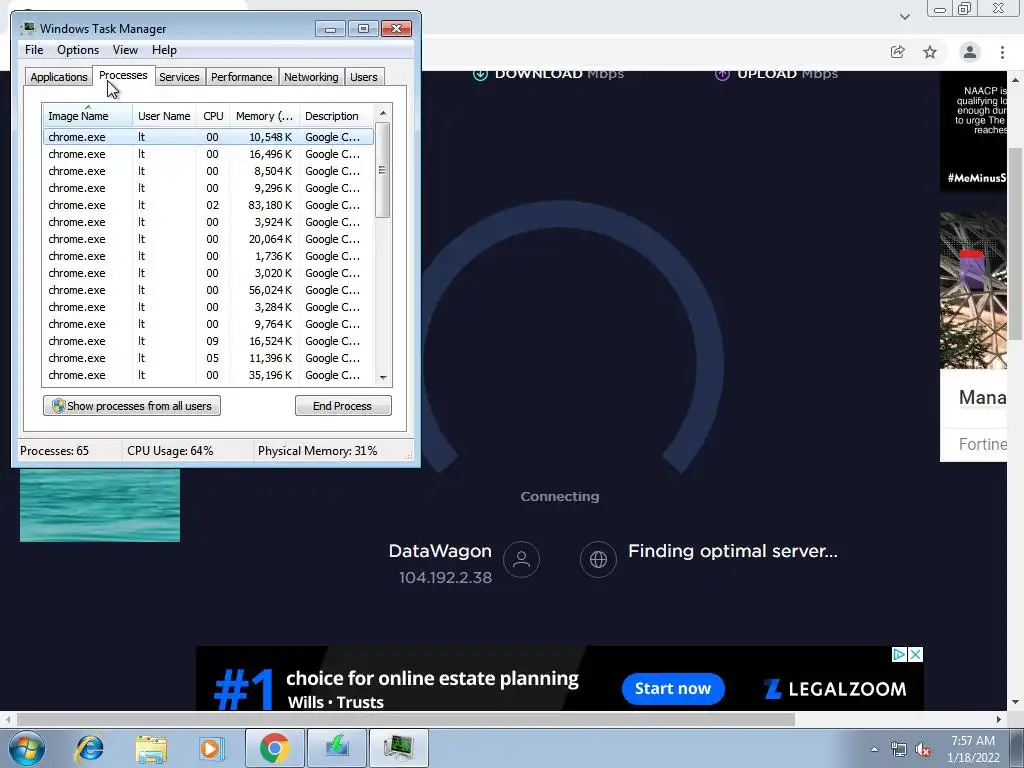The height and width of the screenshot is (768, 1024).
Task: Switch to Chrome via taskbar icon
Action: 274,748
